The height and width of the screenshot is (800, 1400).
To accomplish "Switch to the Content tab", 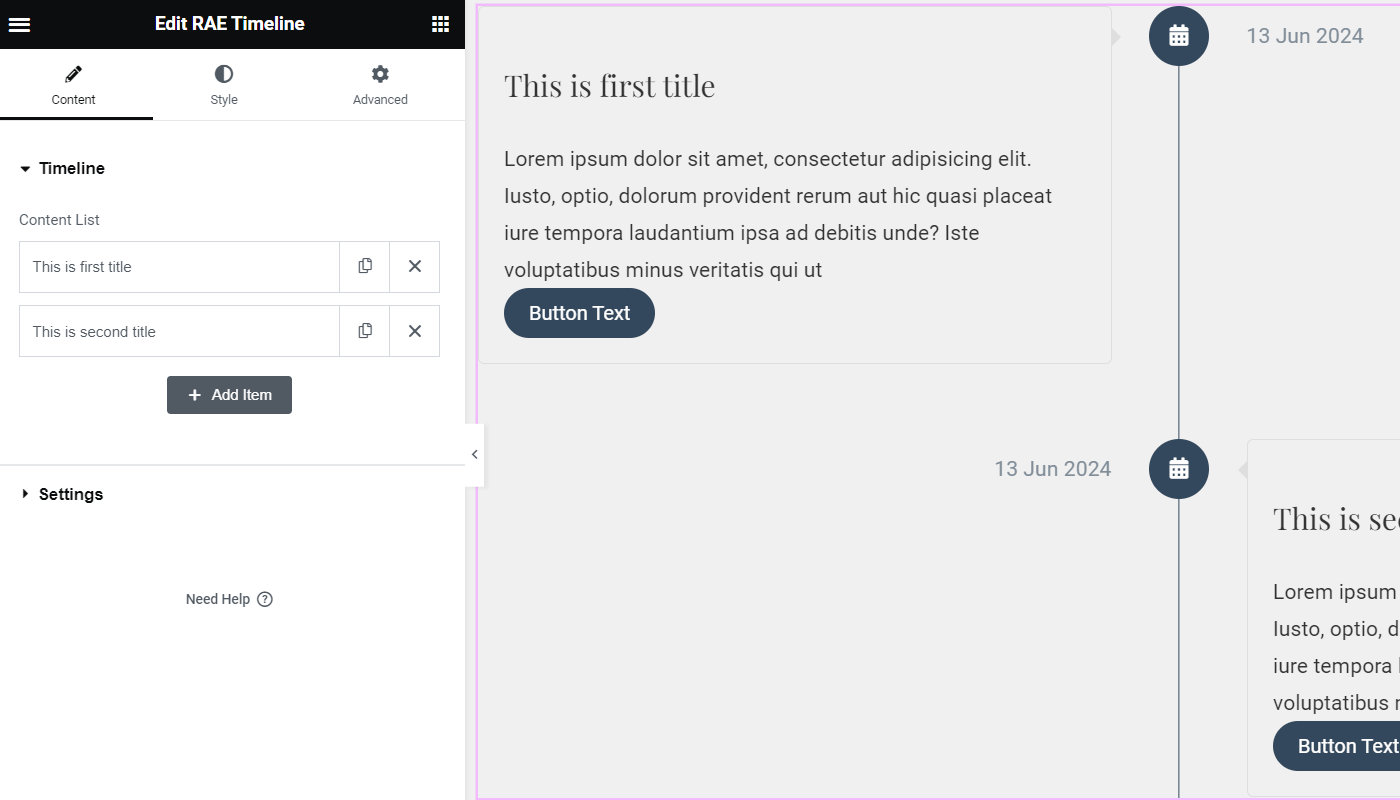I will 74,85.
